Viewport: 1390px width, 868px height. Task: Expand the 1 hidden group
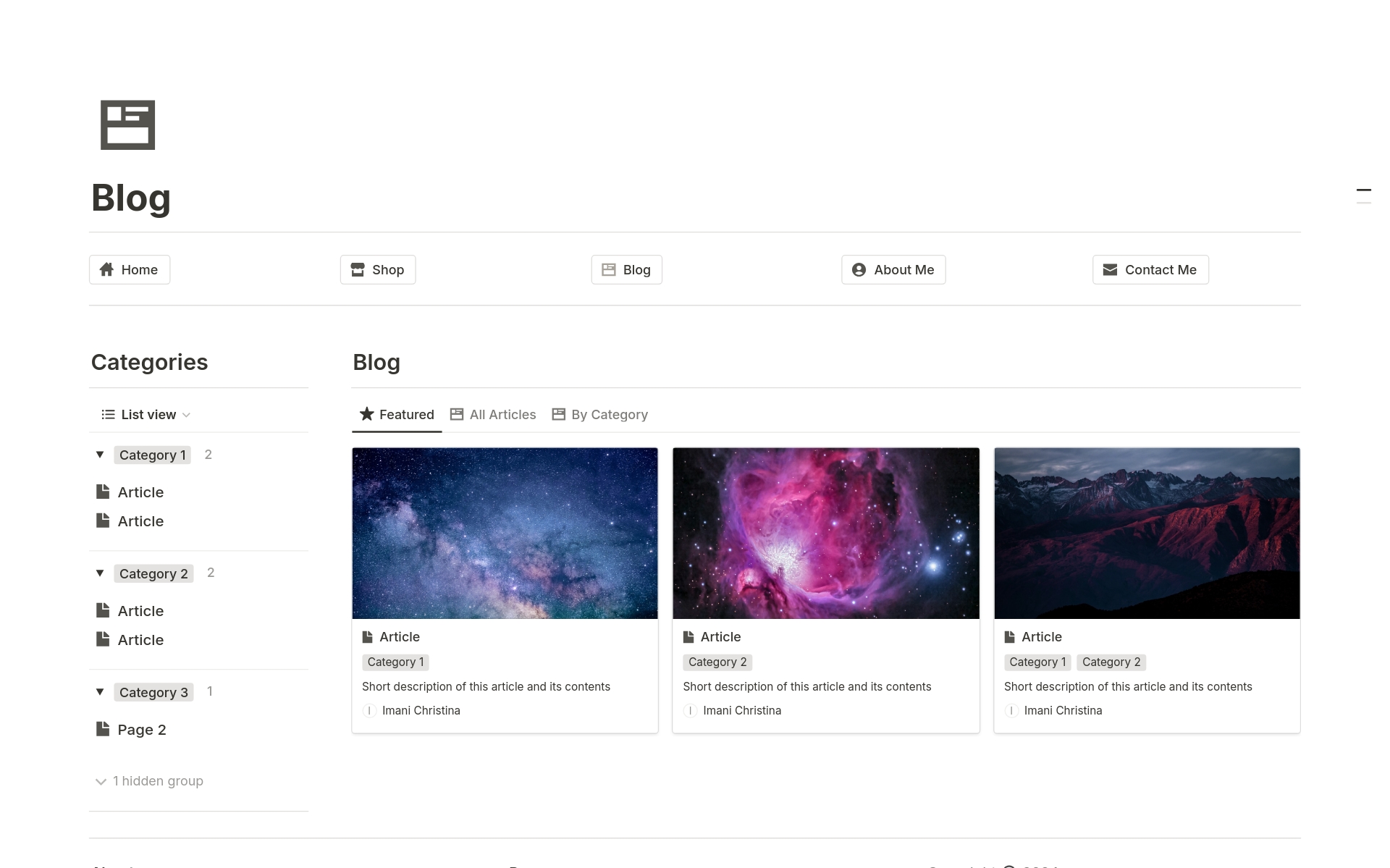coord(150,781)
